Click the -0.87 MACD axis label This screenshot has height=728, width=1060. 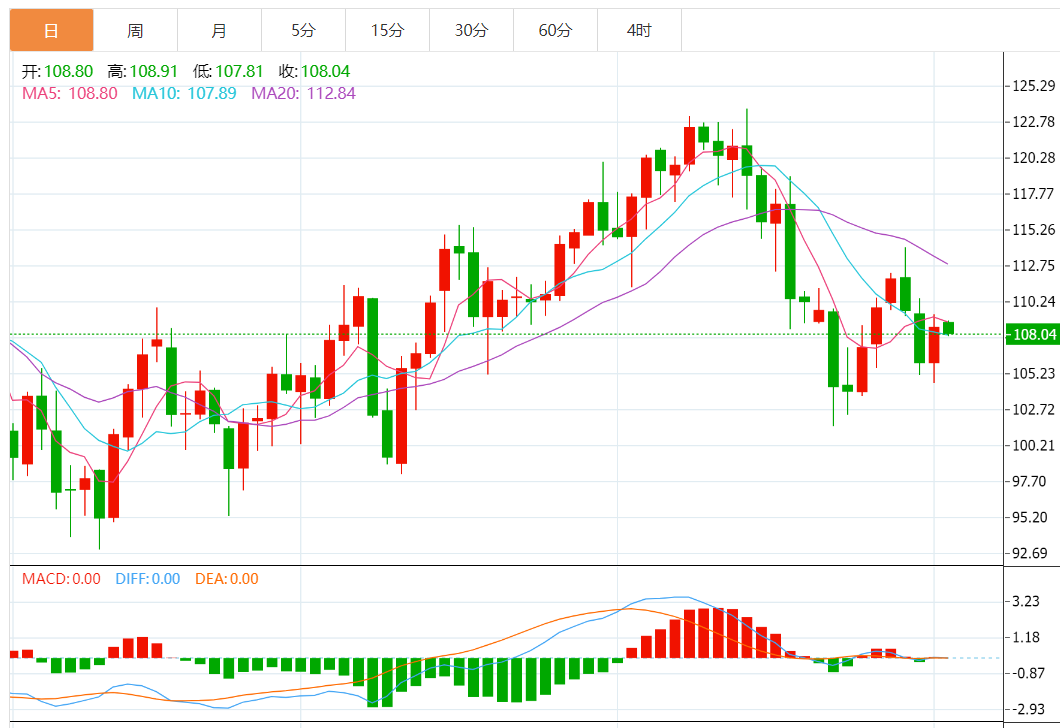click(x=1027, y=673)
